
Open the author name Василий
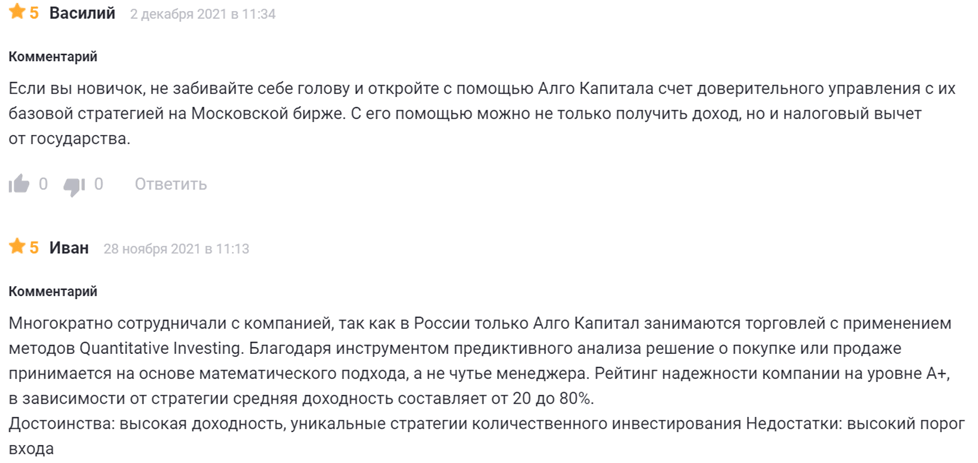82,14
